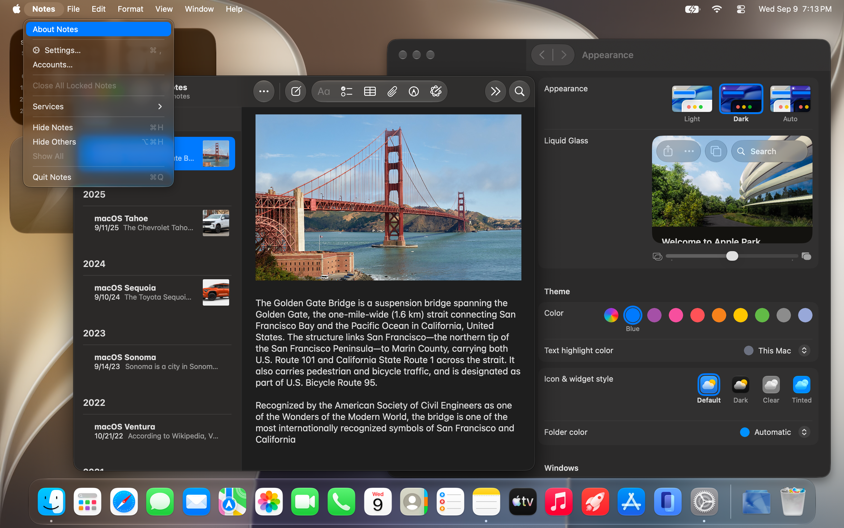
Task: Open the Trash in the Dock
Action: pyautogui.click(x=793, y=502)
